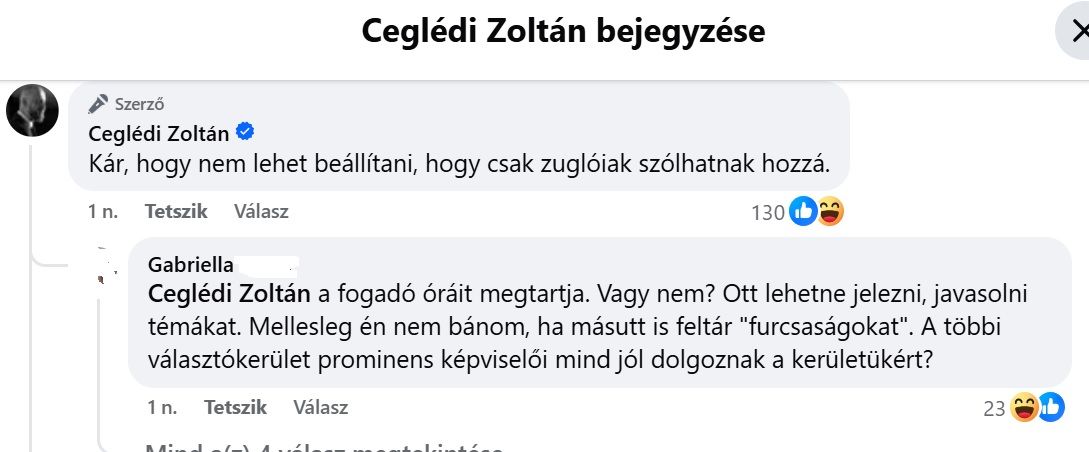Click the timestamp under Gabriella's reply

pos(162,408)
